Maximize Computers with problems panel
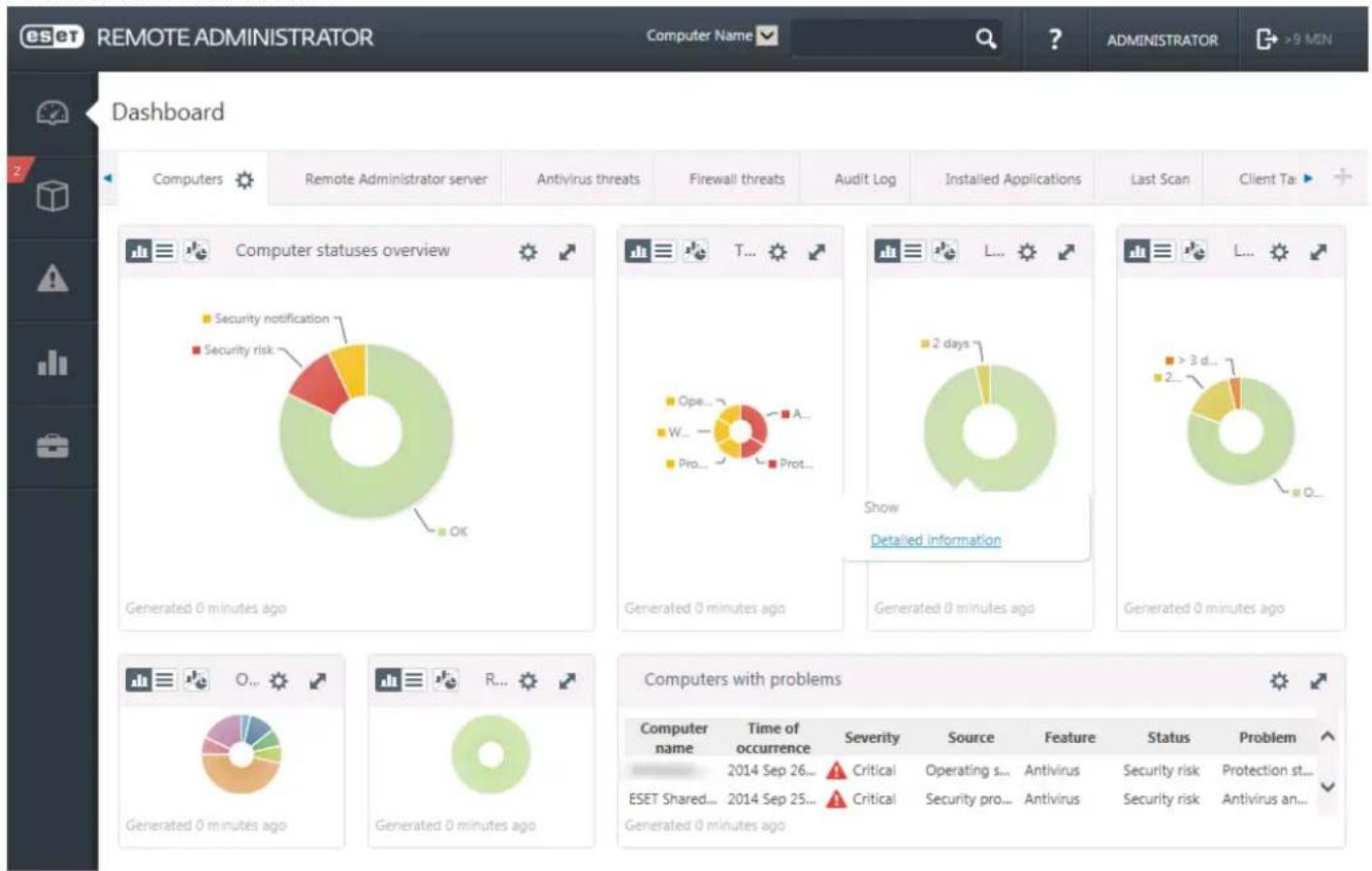Image resolution: width=1372 pixels, height=871 pixels. pyautogui.click(x=1319, y=681)
